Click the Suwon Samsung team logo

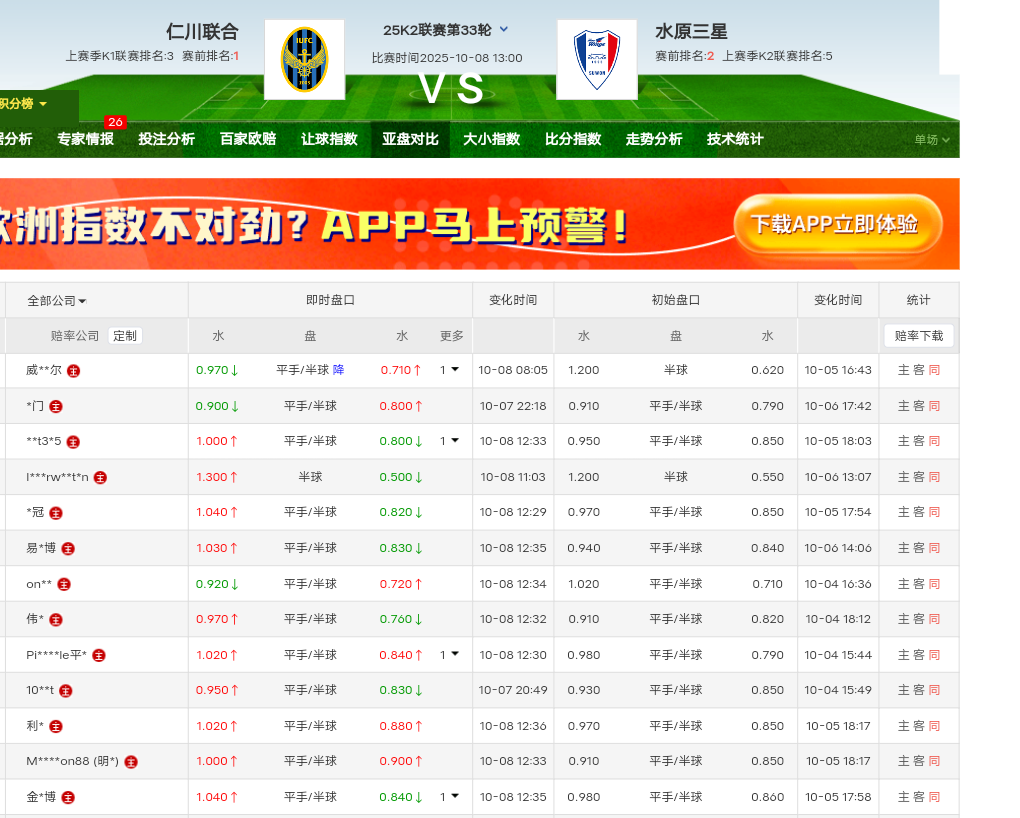[596, 60]
